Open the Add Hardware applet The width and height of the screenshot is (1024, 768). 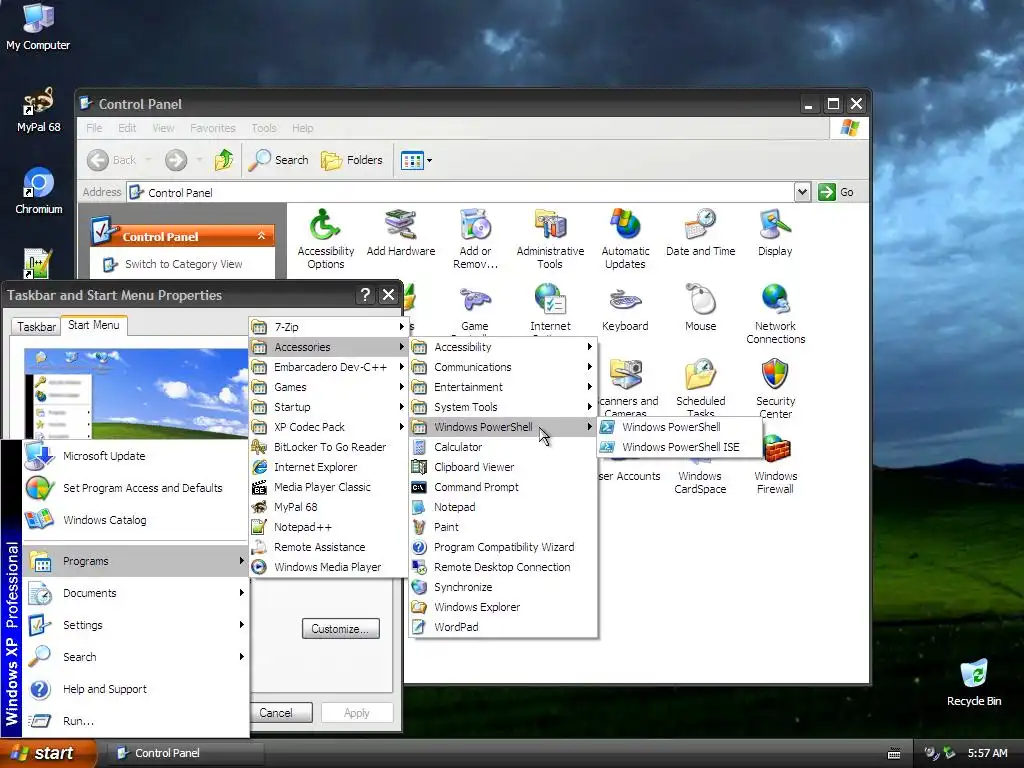point(400,232)
